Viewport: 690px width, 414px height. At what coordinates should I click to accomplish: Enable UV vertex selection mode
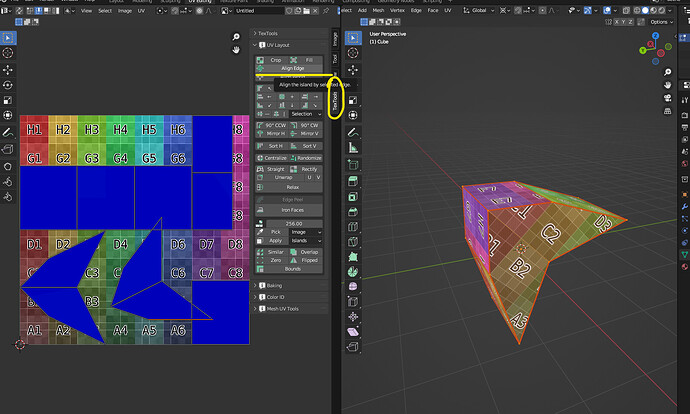(x=31, y=11)
